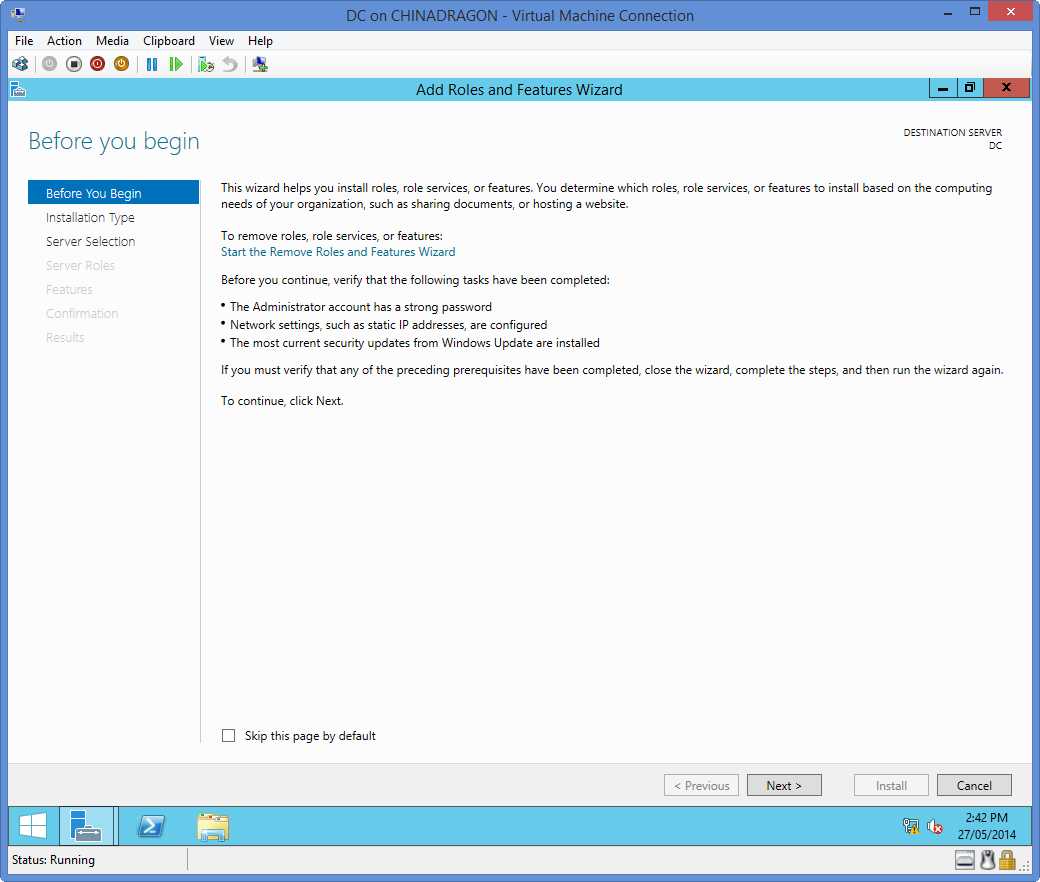
Task: Go to Server Selection step
Action: (91, 241)
